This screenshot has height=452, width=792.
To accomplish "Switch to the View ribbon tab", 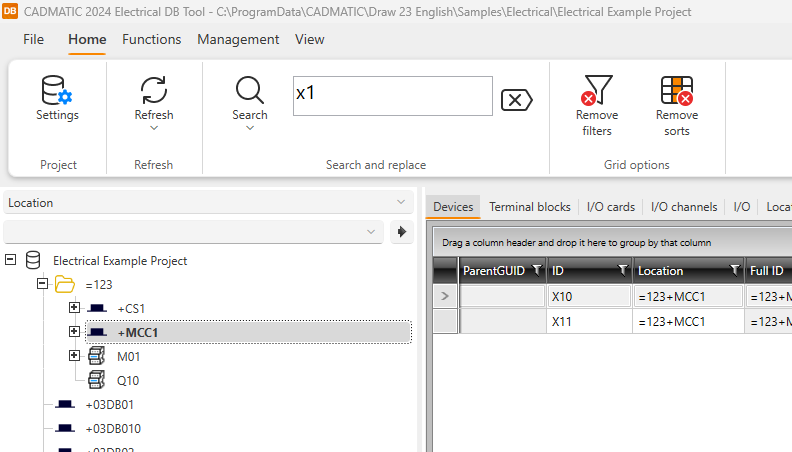I will (x=310, y=39).
